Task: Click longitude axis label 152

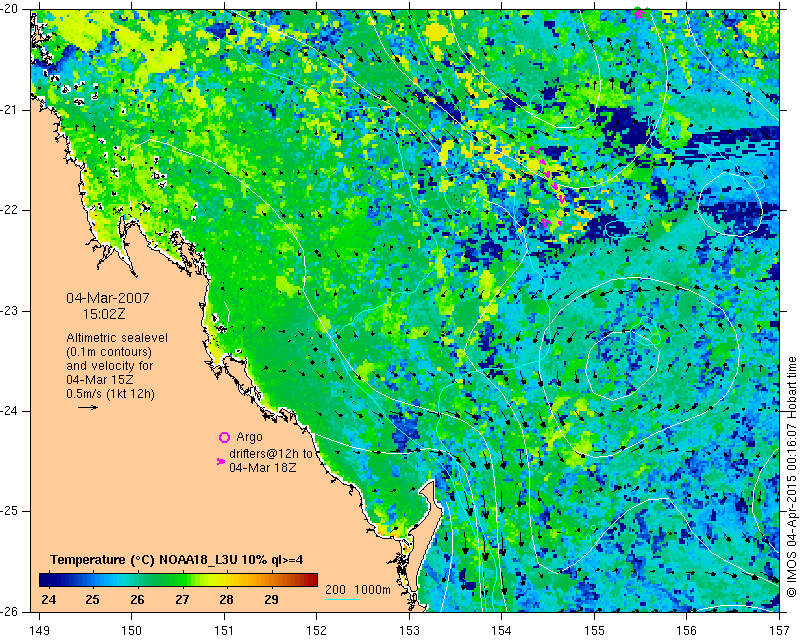Action: click(316, 631)
